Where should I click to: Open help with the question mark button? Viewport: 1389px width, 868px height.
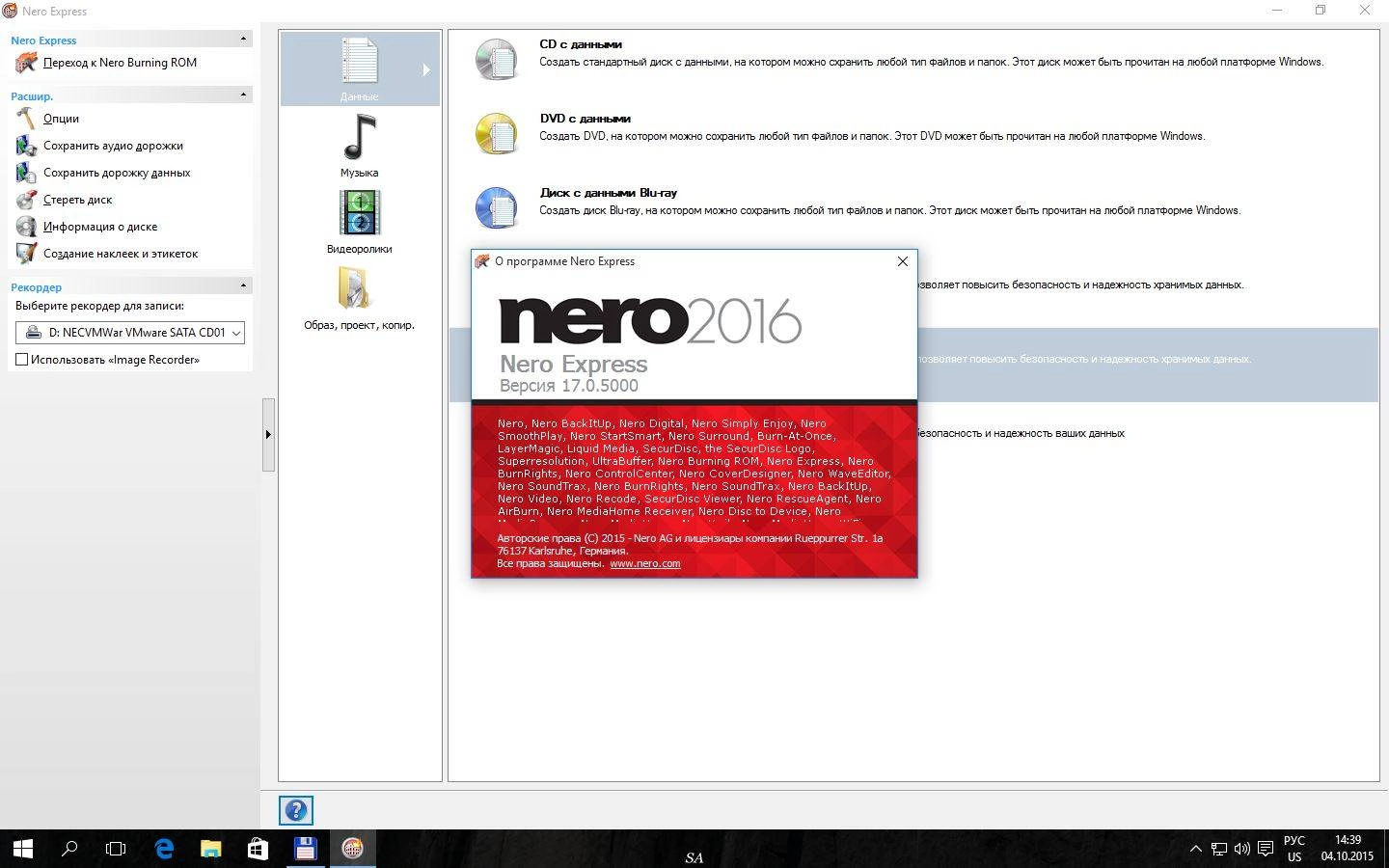pos(296,810)
